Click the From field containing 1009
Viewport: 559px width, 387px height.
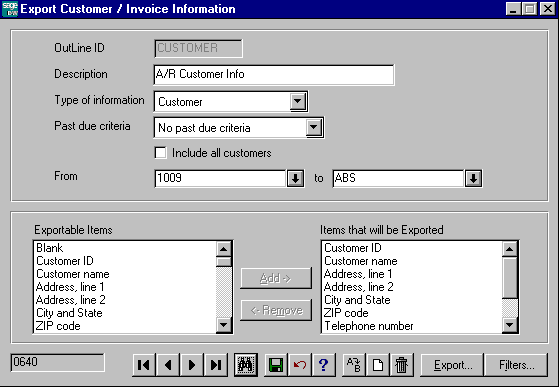pyautogui.click(x=220, y=178)
